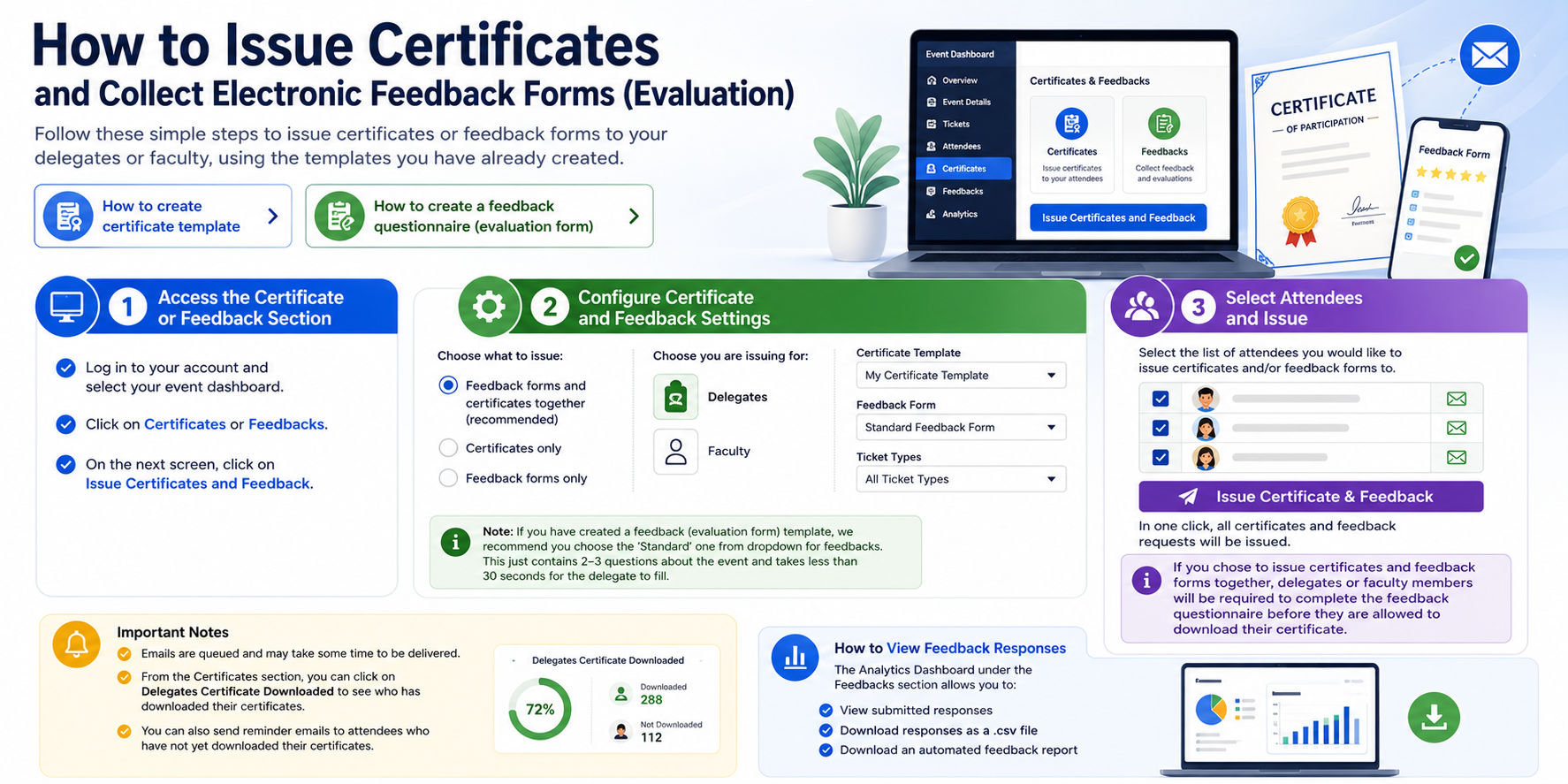The image size is (1568, 784).
Task: Click the blue monitor icon beside step 1
Action: click(x=67, y=307)
